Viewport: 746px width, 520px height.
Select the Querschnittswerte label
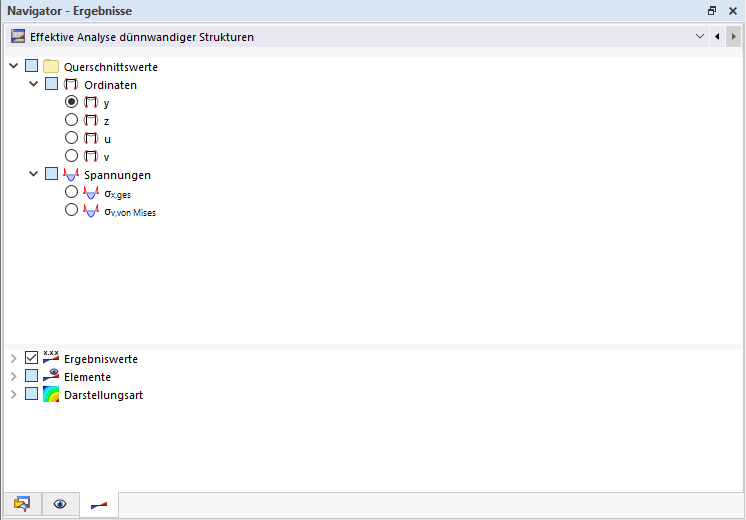coord(111,67)
